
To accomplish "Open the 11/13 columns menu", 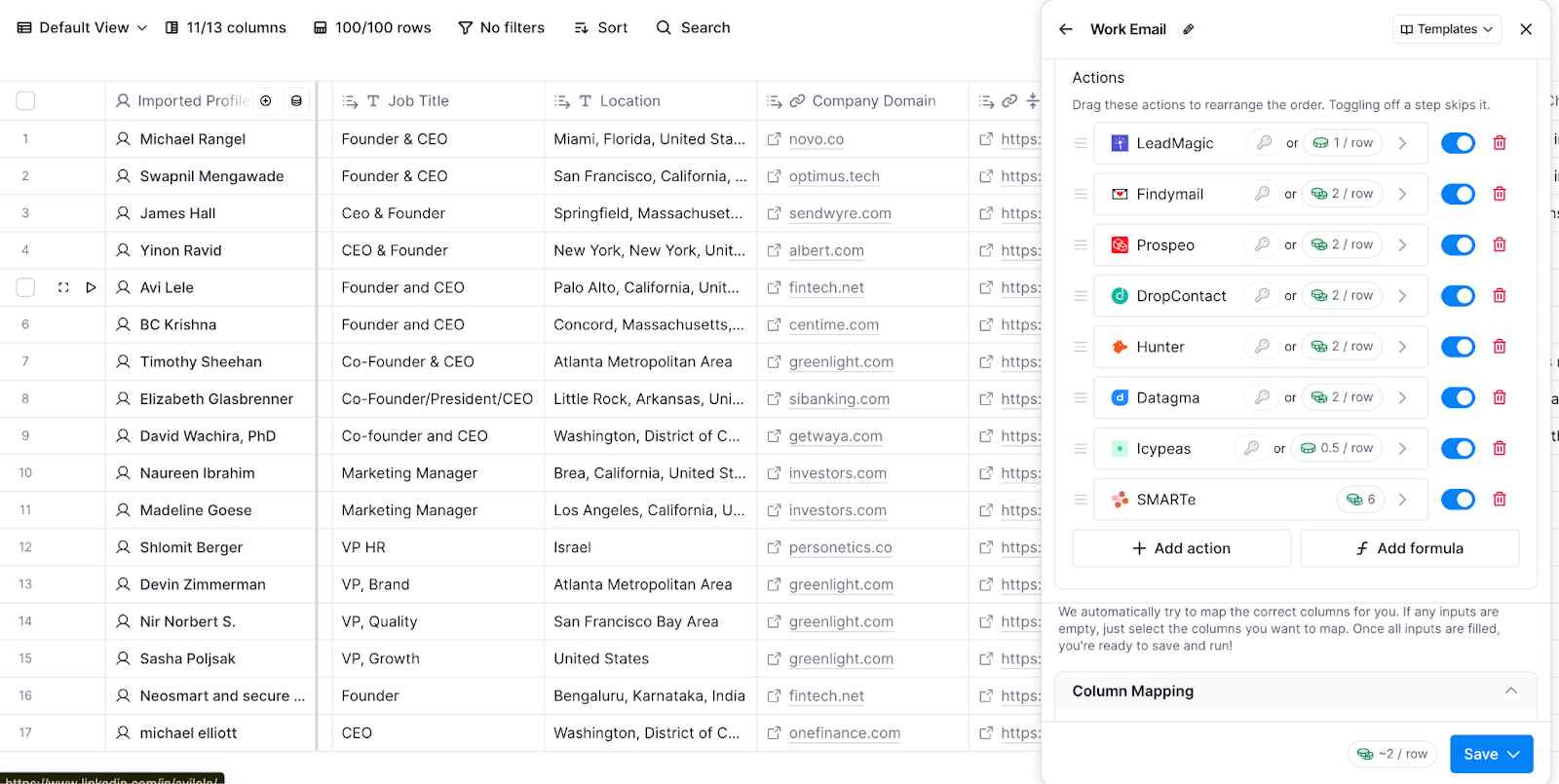I will pyautogui.click(x=225, y=27).
